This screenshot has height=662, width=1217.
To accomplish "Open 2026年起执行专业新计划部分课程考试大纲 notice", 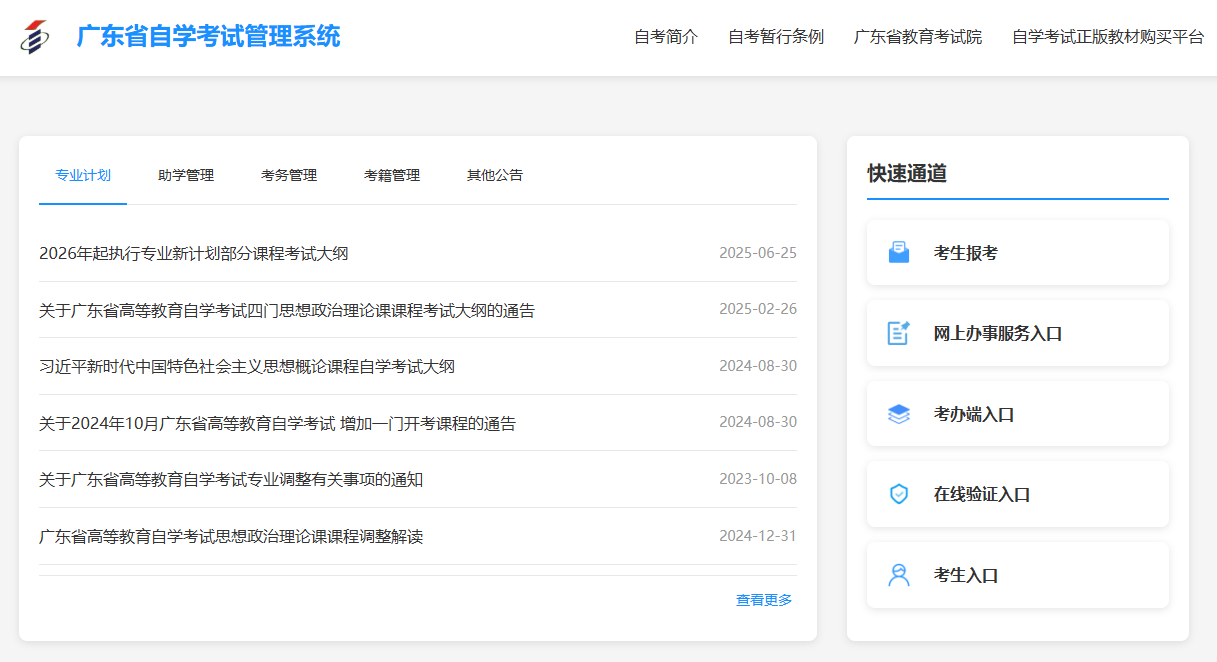I will click(x=194, y=254).
